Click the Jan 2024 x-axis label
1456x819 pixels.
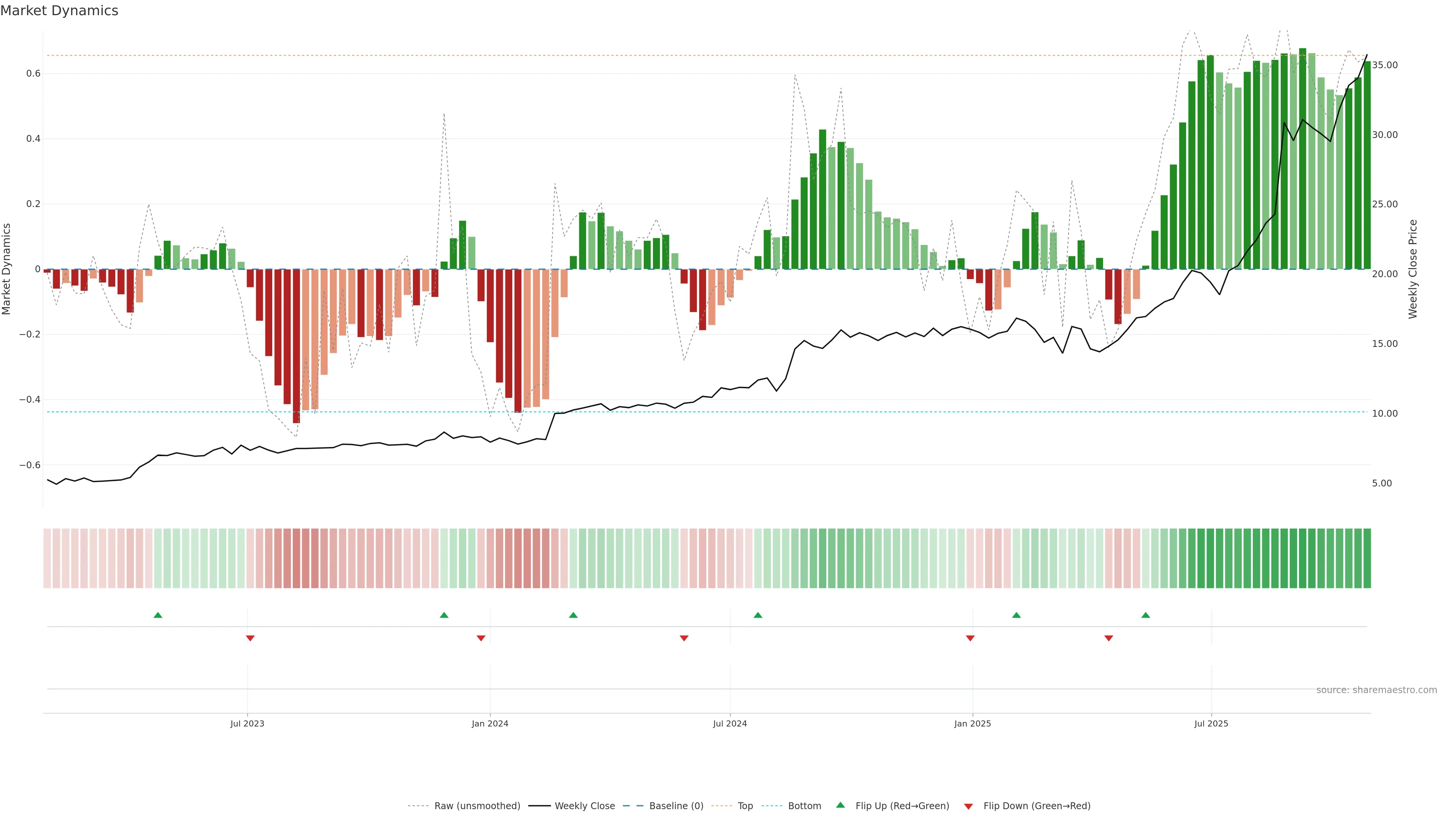pos(490,723)
